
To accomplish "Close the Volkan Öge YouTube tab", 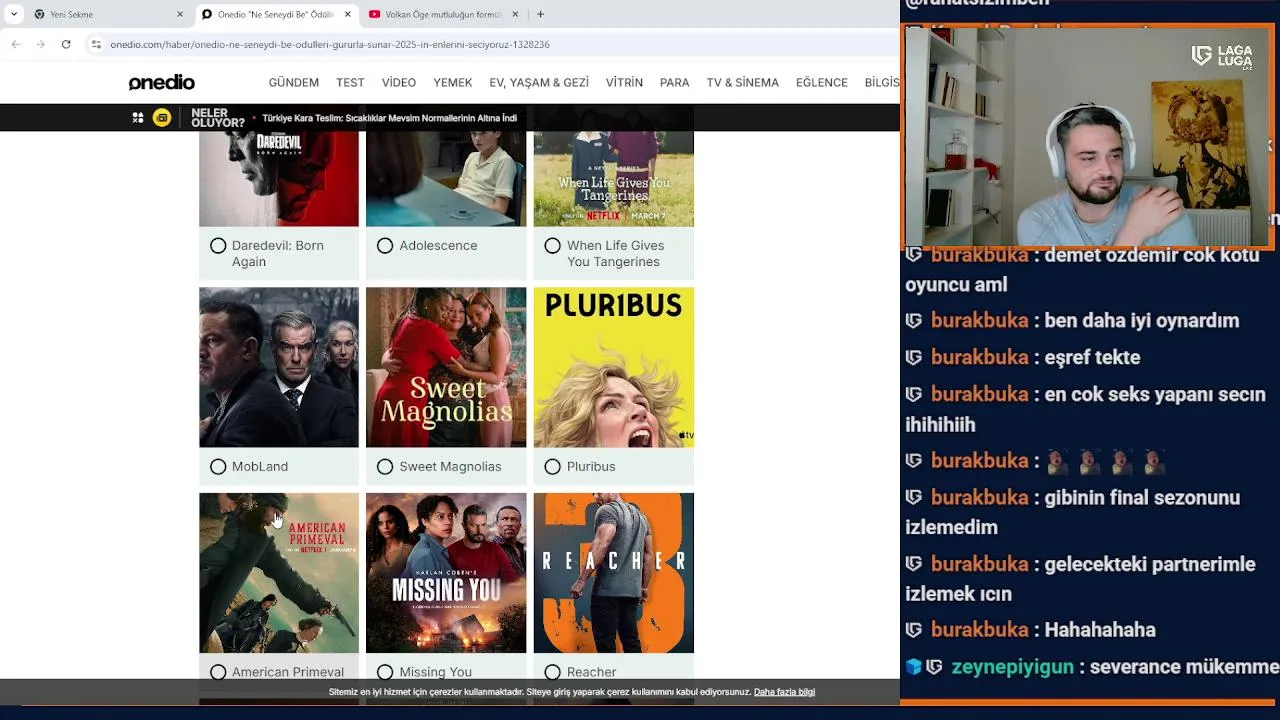I will [x=515, y=14].
